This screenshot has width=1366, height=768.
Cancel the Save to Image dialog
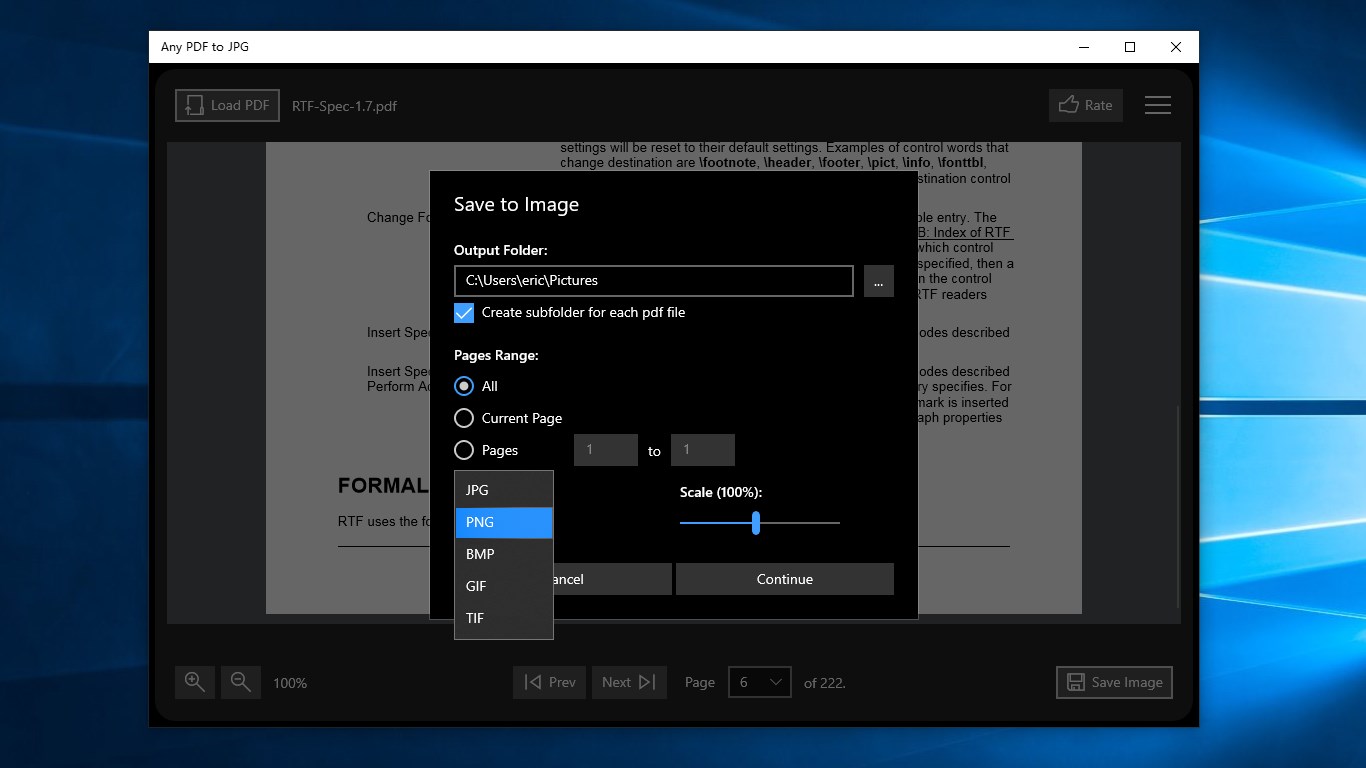pos(612,579)
